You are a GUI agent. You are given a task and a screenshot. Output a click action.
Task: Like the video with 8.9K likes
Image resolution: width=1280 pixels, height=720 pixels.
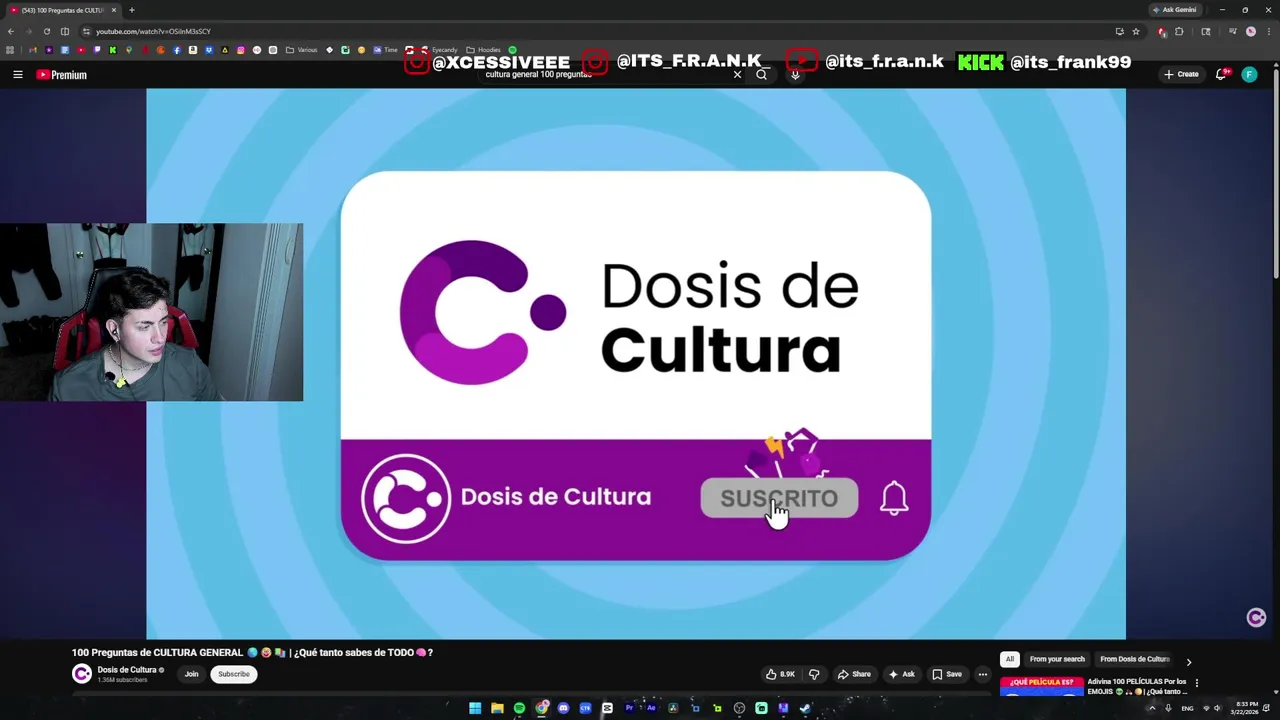point(780,674)
